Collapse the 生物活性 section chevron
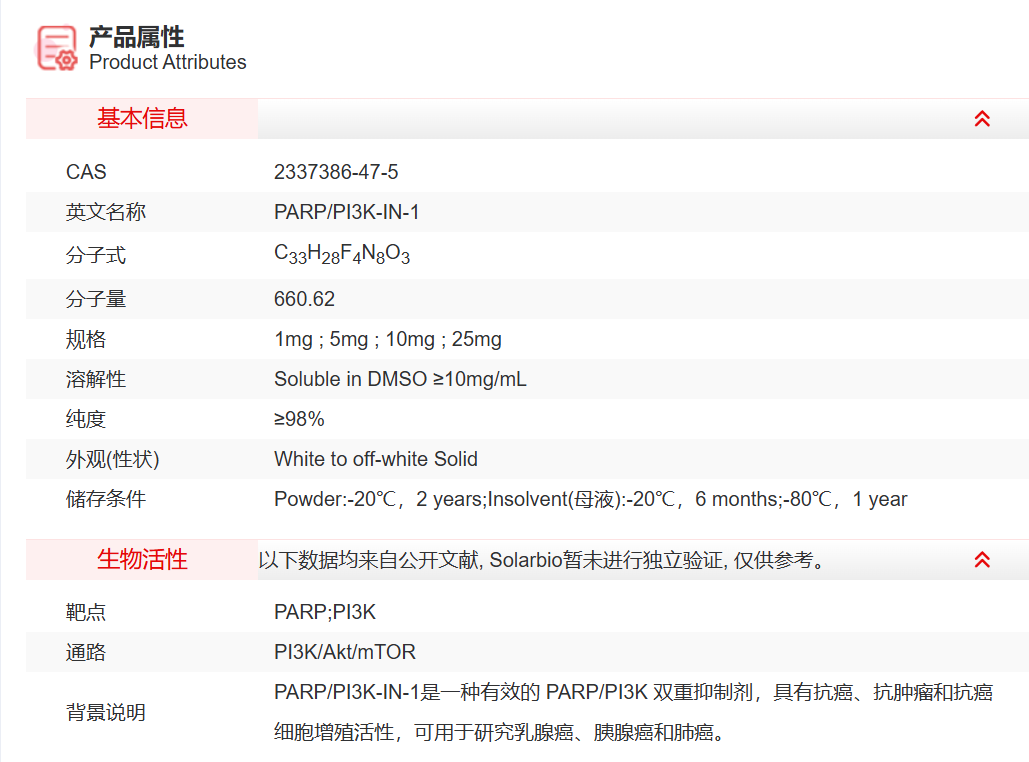The width and height of the screenshot is (1029, 762). tap(982, 560)
